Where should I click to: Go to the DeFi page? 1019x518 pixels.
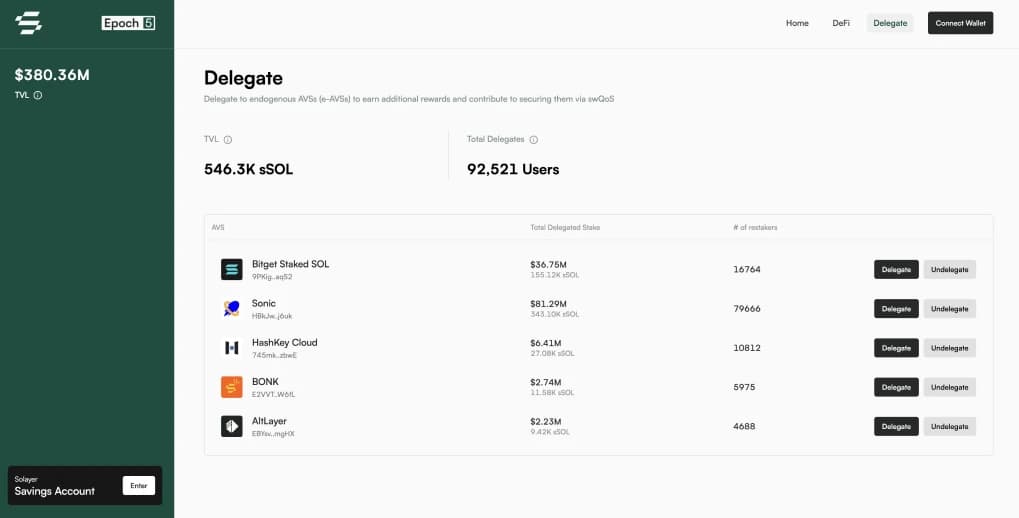(841, 23)
